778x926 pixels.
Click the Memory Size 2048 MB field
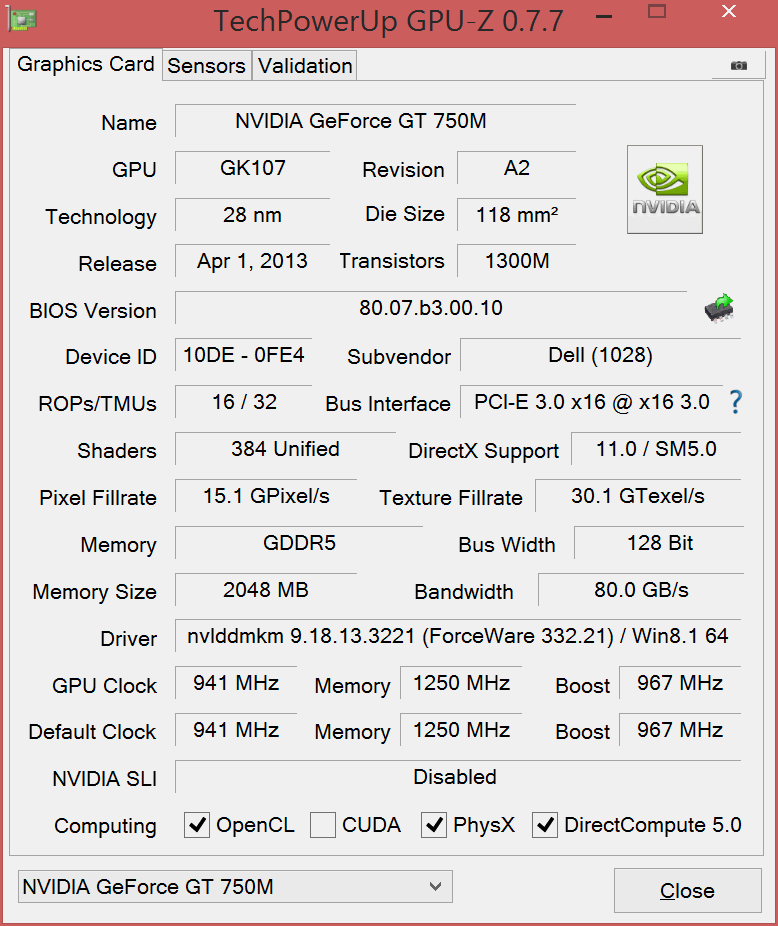coord(266,590)
